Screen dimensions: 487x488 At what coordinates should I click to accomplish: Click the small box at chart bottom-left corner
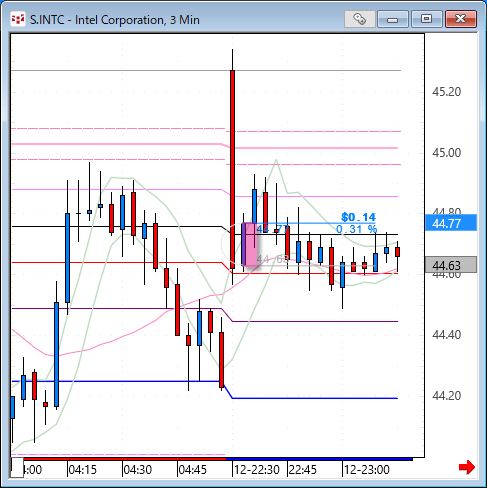click(16, 467)
